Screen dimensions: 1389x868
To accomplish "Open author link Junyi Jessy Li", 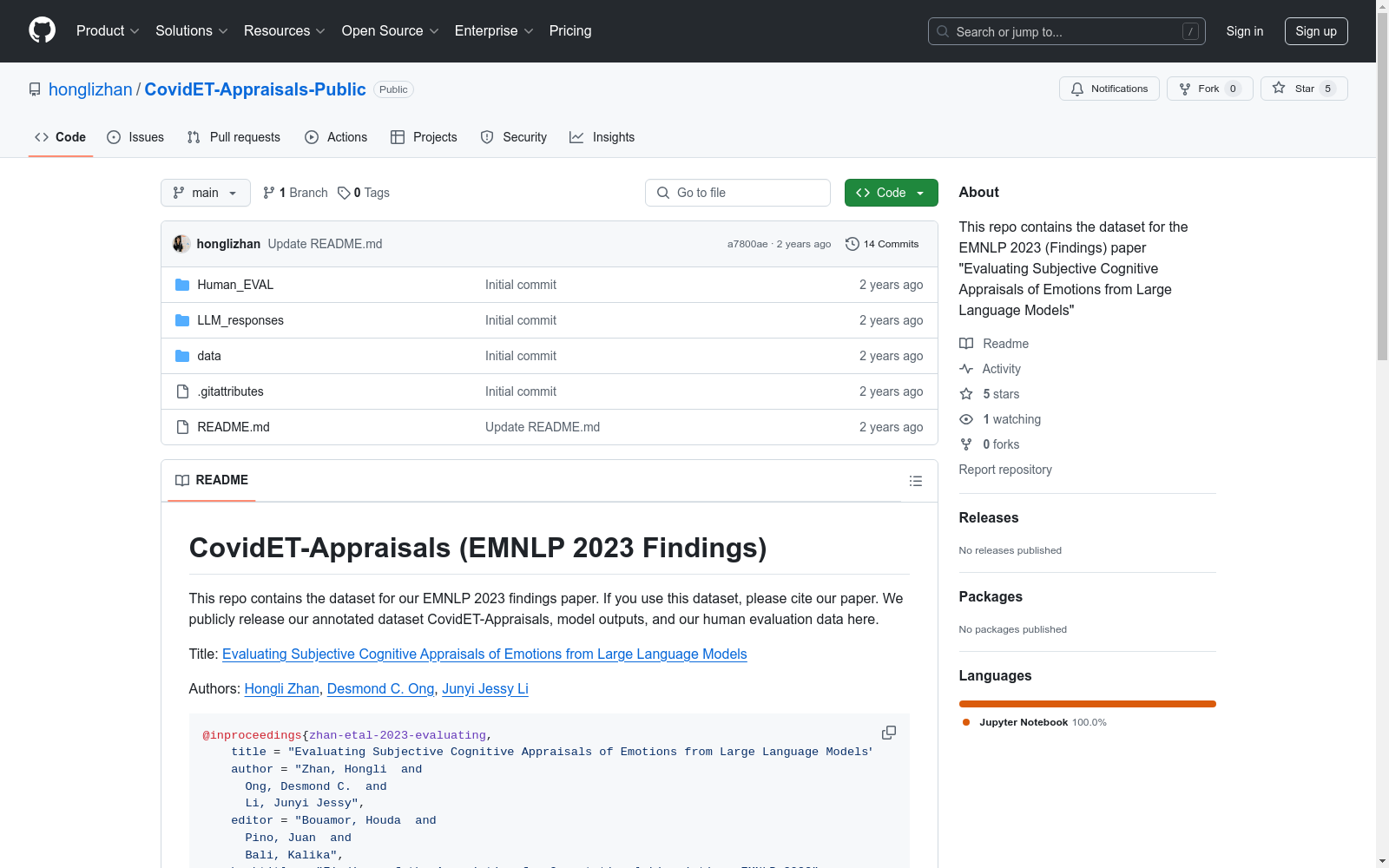I will pyautogui.click(x=485, y=688).
